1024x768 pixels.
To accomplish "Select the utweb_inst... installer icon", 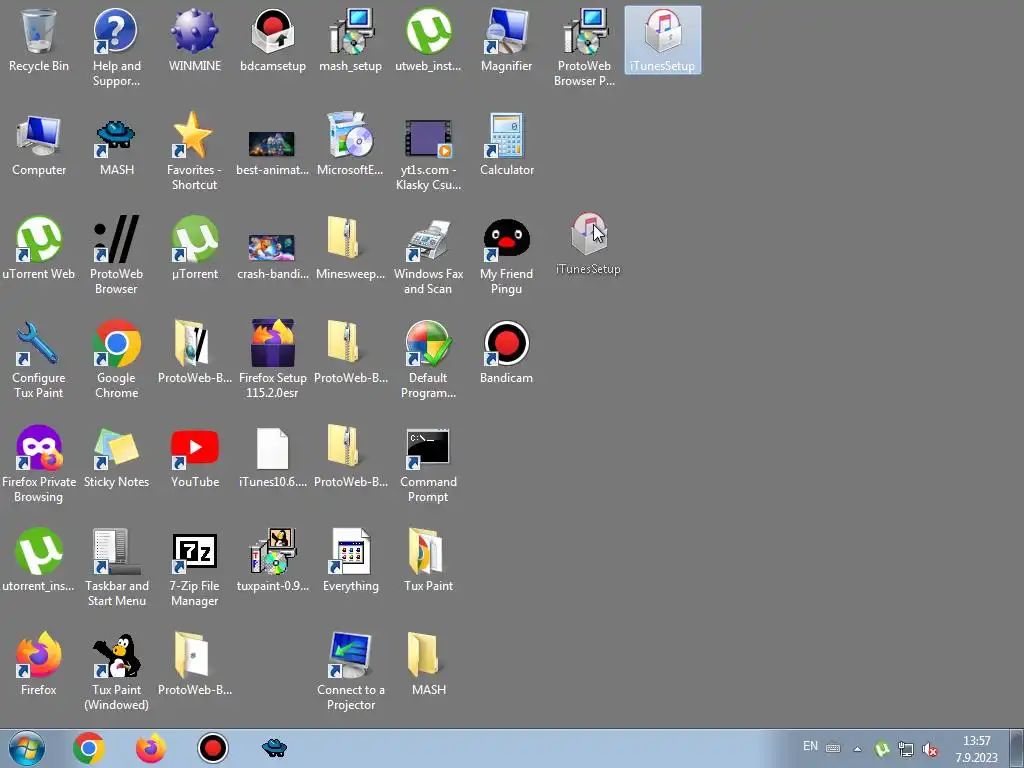I will (x=428, y=39).
